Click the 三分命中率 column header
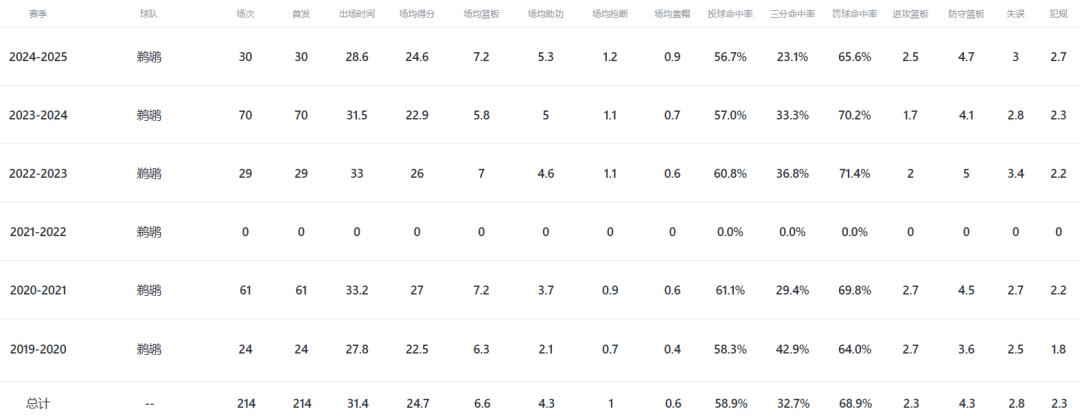The height and width of the screenshot is (416, 1080). pyautogui.click(x=792, y=15)
